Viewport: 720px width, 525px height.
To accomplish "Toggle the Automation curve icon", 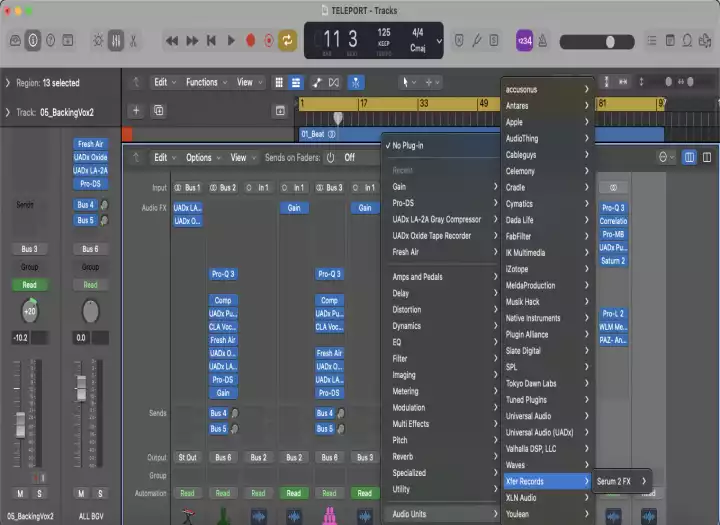I will tap(317, 83).
